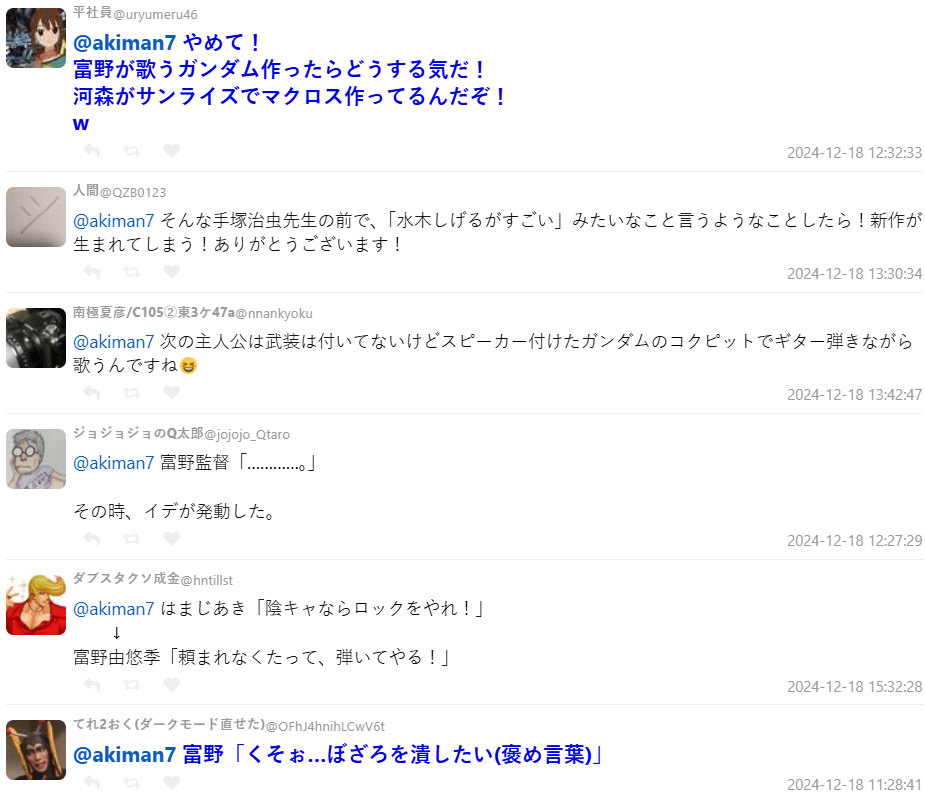Reply to jojojo_Qtaro's tweet

click(91, 538)
